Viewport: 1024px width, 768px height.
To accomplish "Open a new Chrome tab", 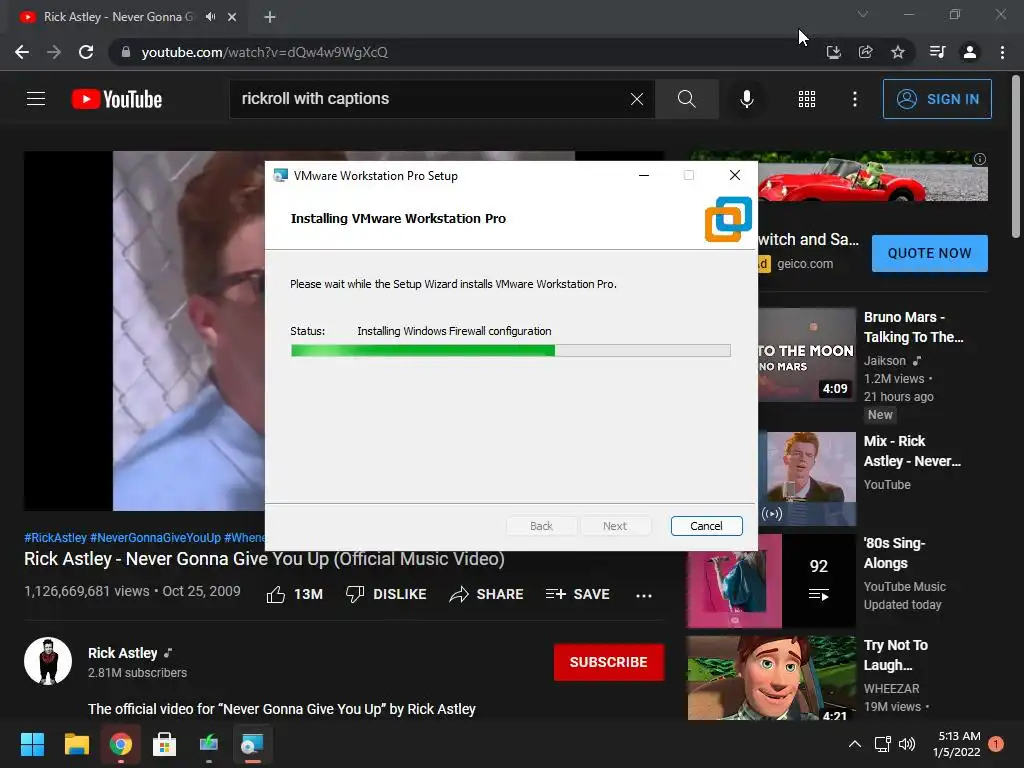I will click(270, 17).
